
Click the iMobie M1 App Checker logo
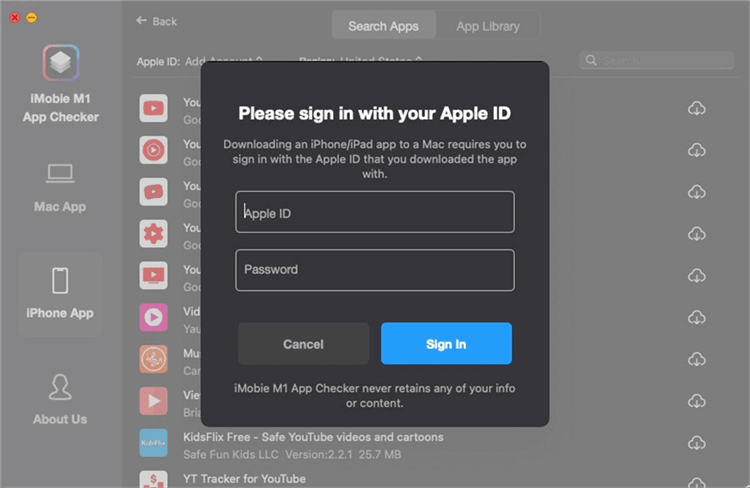click(61, 63)
